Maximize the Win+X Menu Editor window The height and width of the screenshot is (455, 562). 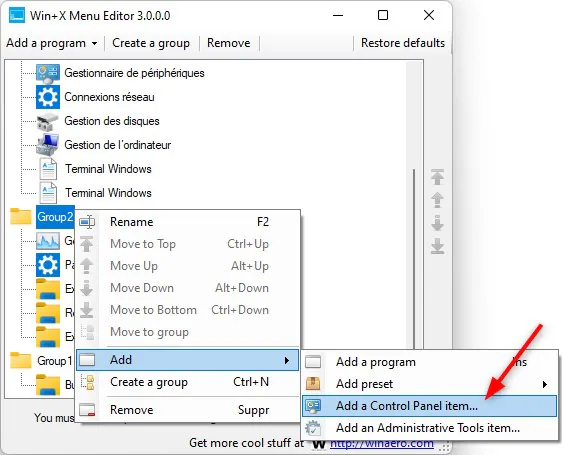[x=383, y=15]
